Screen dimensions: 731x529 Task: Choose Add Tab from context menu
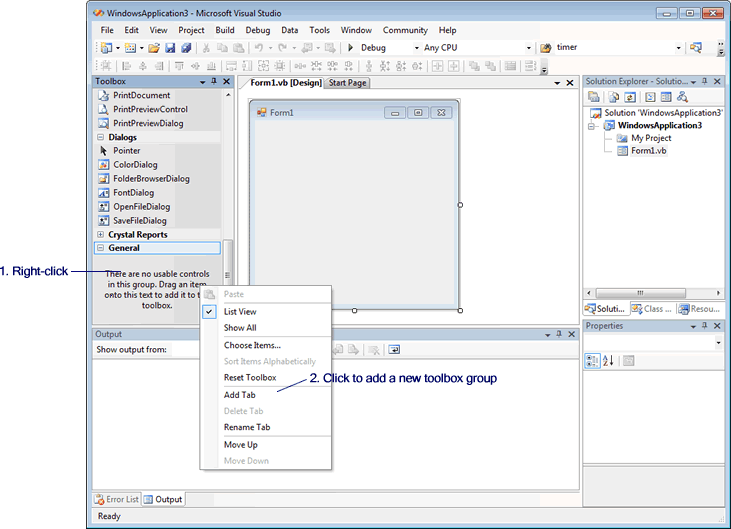[x=239, y=395]
